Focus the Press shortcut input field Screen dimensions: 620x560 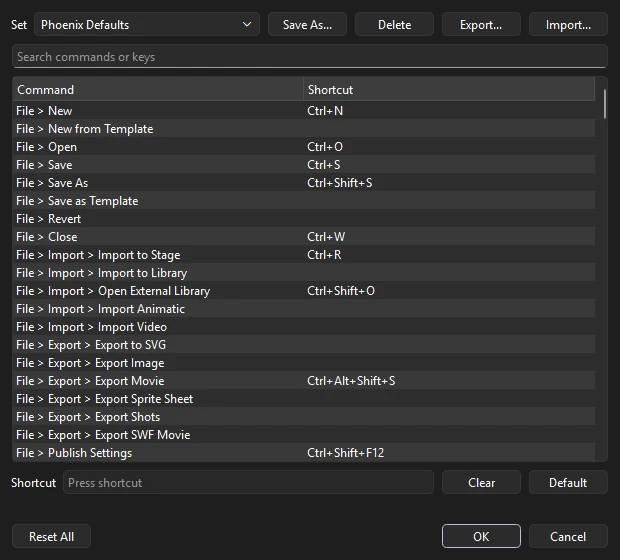coord(248,482)
